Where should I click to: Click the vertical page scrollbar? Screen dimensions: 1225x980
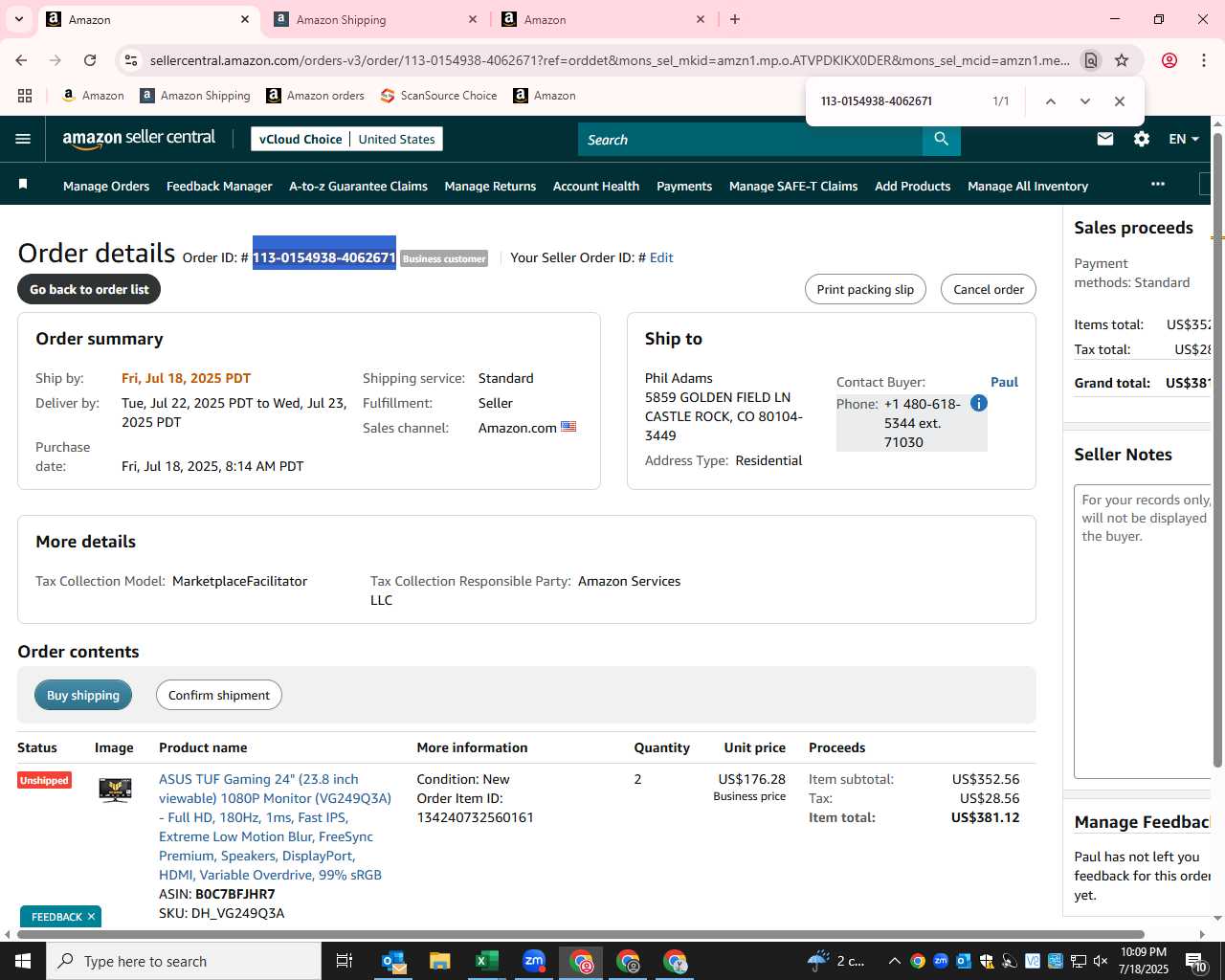click(x=1217, y=450)
